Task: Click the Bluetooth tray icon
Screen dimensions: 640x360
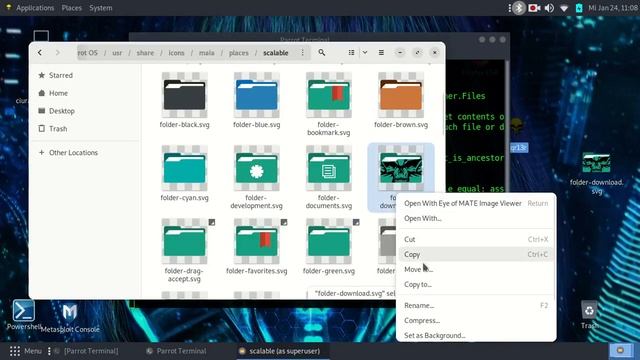Action: coord(519,8)
